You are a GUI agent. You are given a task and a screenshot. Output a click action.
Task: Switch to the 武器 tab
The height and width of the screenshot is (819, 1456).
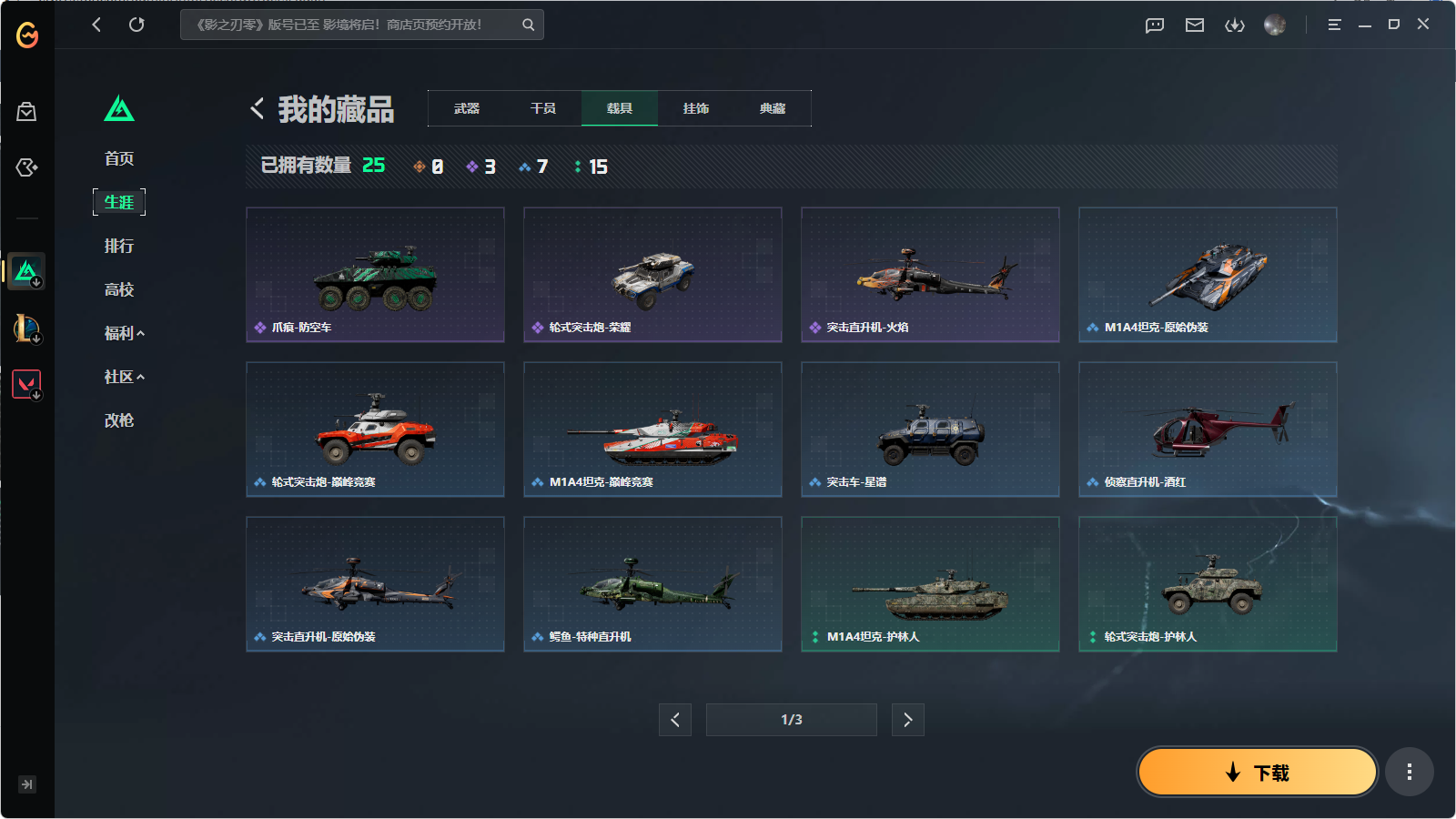tap(467, 108)
